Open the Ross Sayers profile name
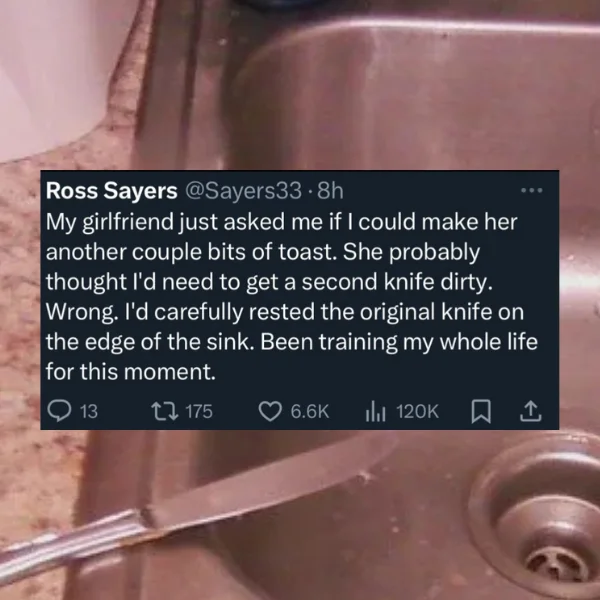Viewport: 600px width, 600px height. [x=112, y=191]
